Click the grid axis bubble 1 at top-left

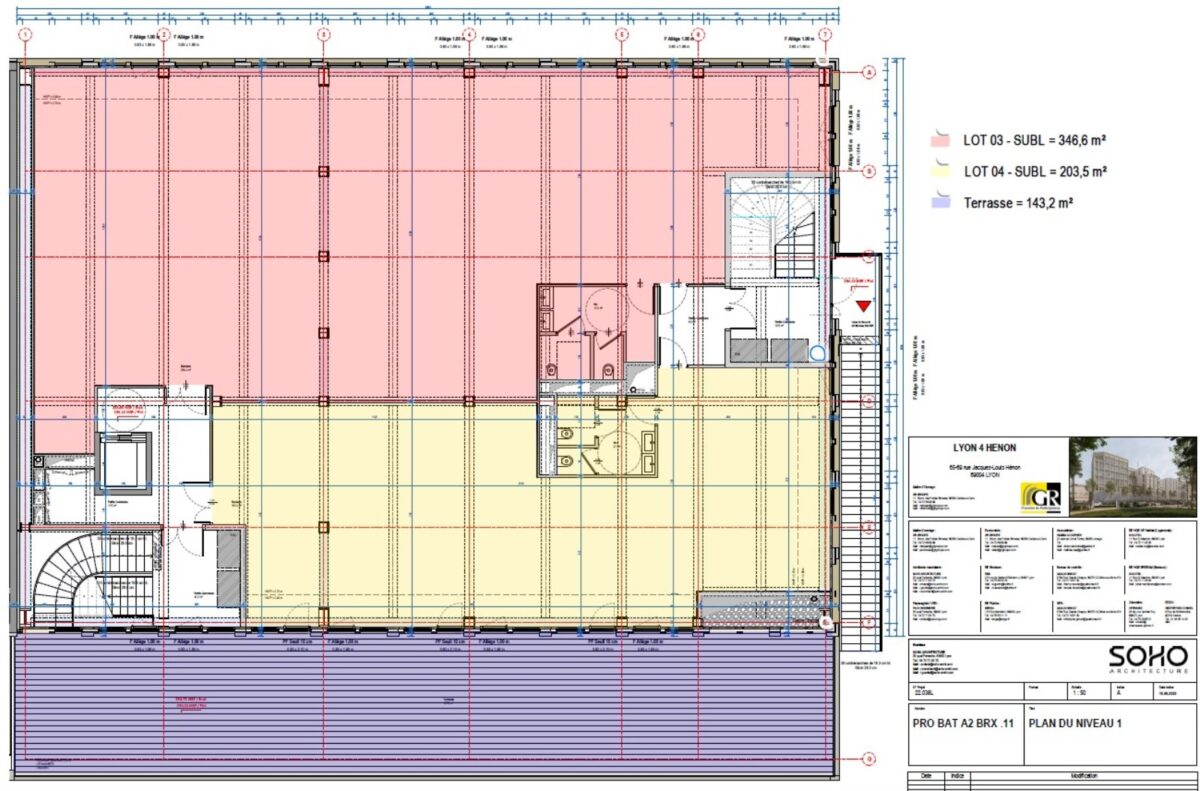point(25,34)
